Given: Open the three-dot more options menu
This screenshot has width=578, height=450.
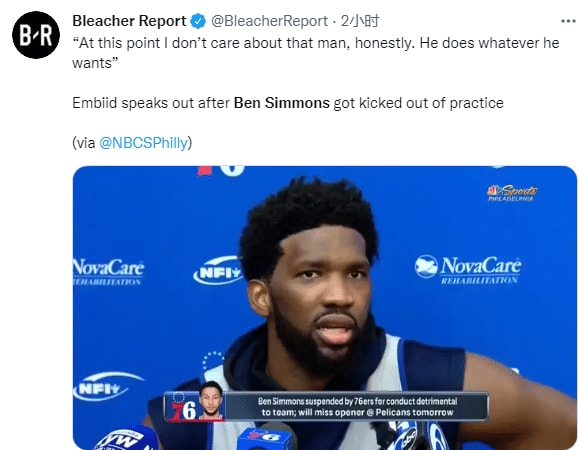Looking at the screenshot, I should [x=568, y=21].
